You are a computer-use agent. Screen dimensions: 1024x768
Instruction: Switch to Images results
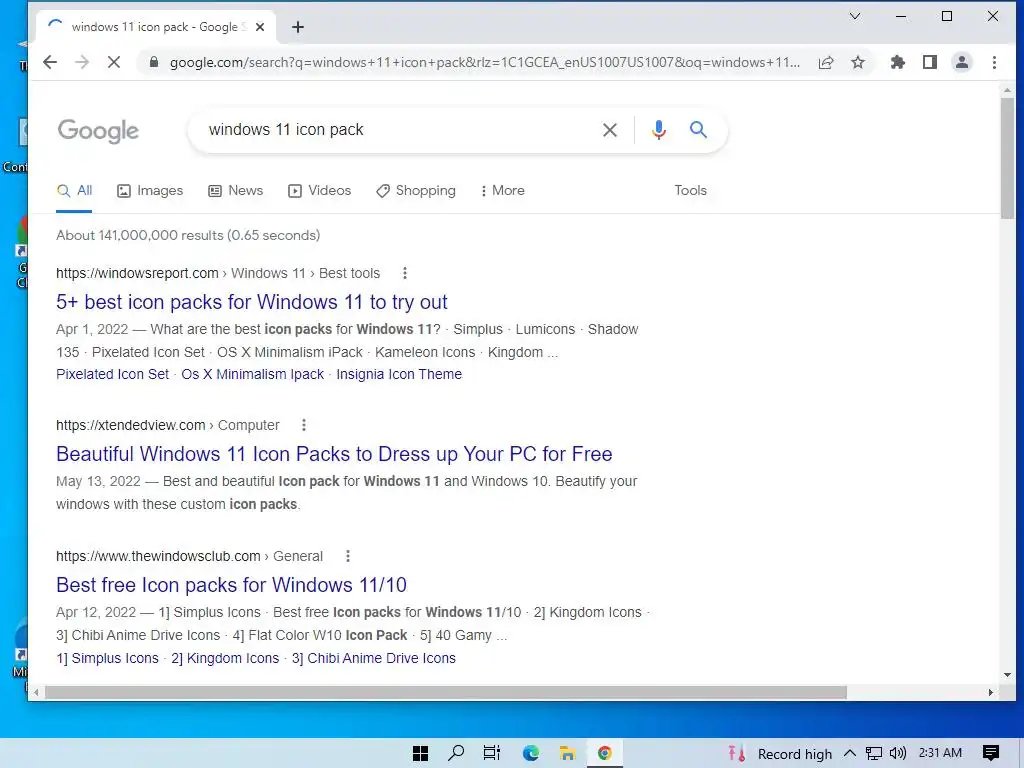(x=150, y=191)
